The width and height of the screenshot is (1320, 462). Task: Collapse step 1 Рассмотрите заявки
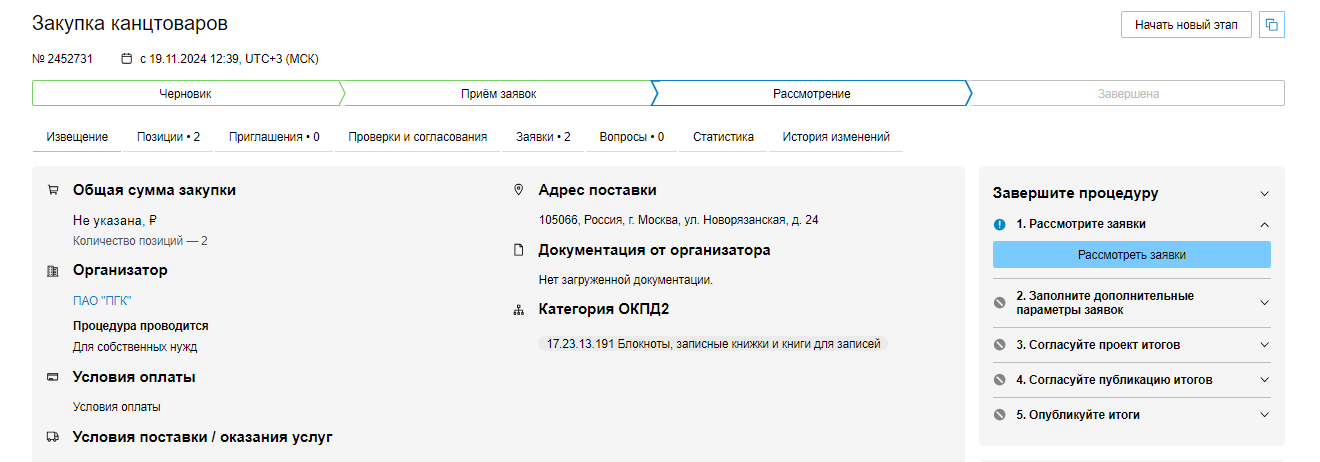tap(1264, 225)
